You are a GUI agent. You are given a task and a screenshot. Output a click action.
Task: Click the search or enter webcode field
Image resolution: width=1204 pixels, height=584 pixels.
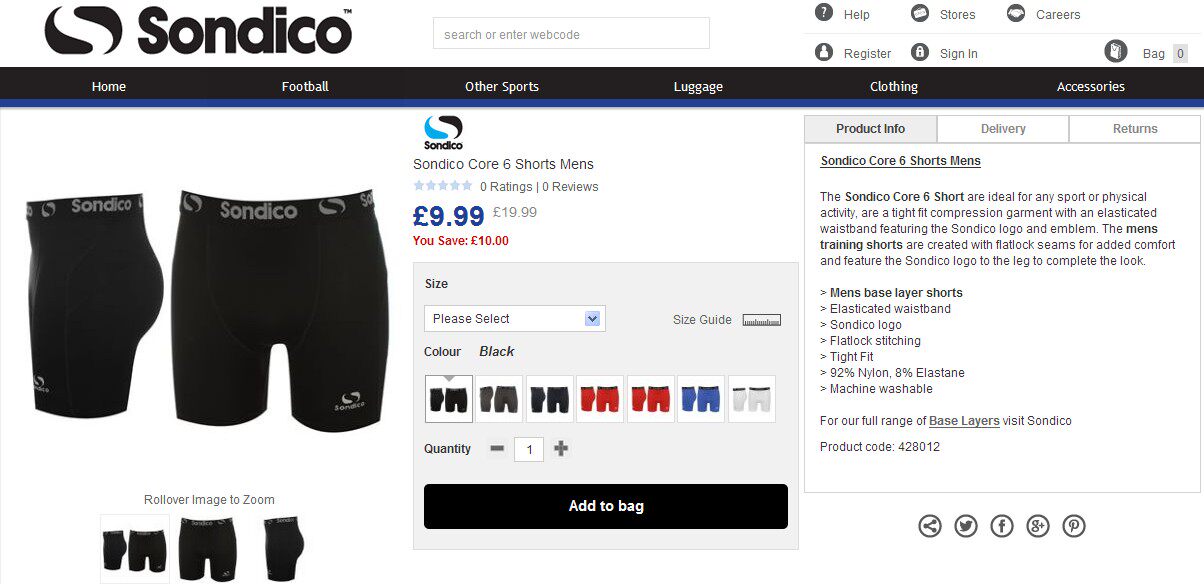(x=571, y=34)
